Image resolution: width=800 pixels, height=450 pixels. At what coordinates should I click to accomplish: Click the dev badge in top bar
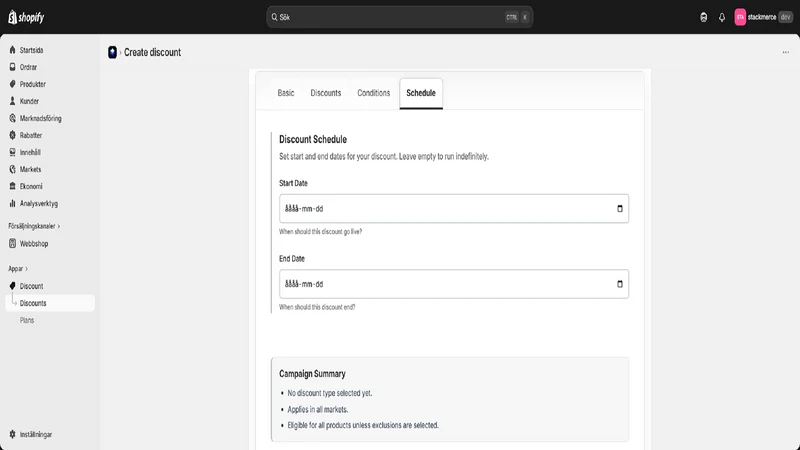785,17
